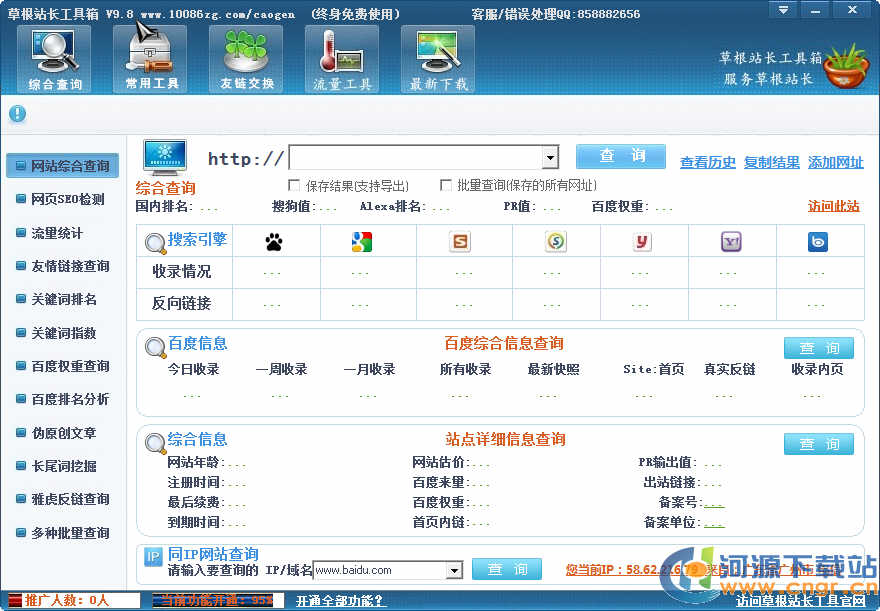Image resolution: width=880 pixels, height=611 pixels.
Task: Click the 当前功能开通 progress bar
Action: [215, 601]
